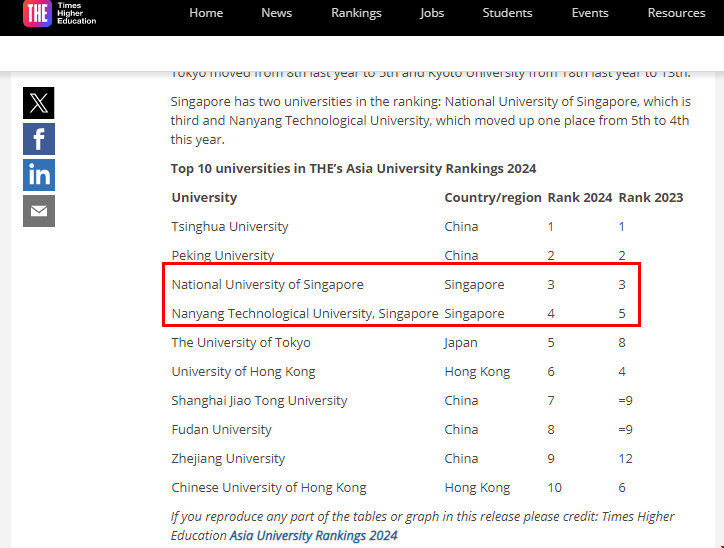Viewport: 724px width, 548px height.
Task: Open the Events navigation item
Action: coord(590,13)
